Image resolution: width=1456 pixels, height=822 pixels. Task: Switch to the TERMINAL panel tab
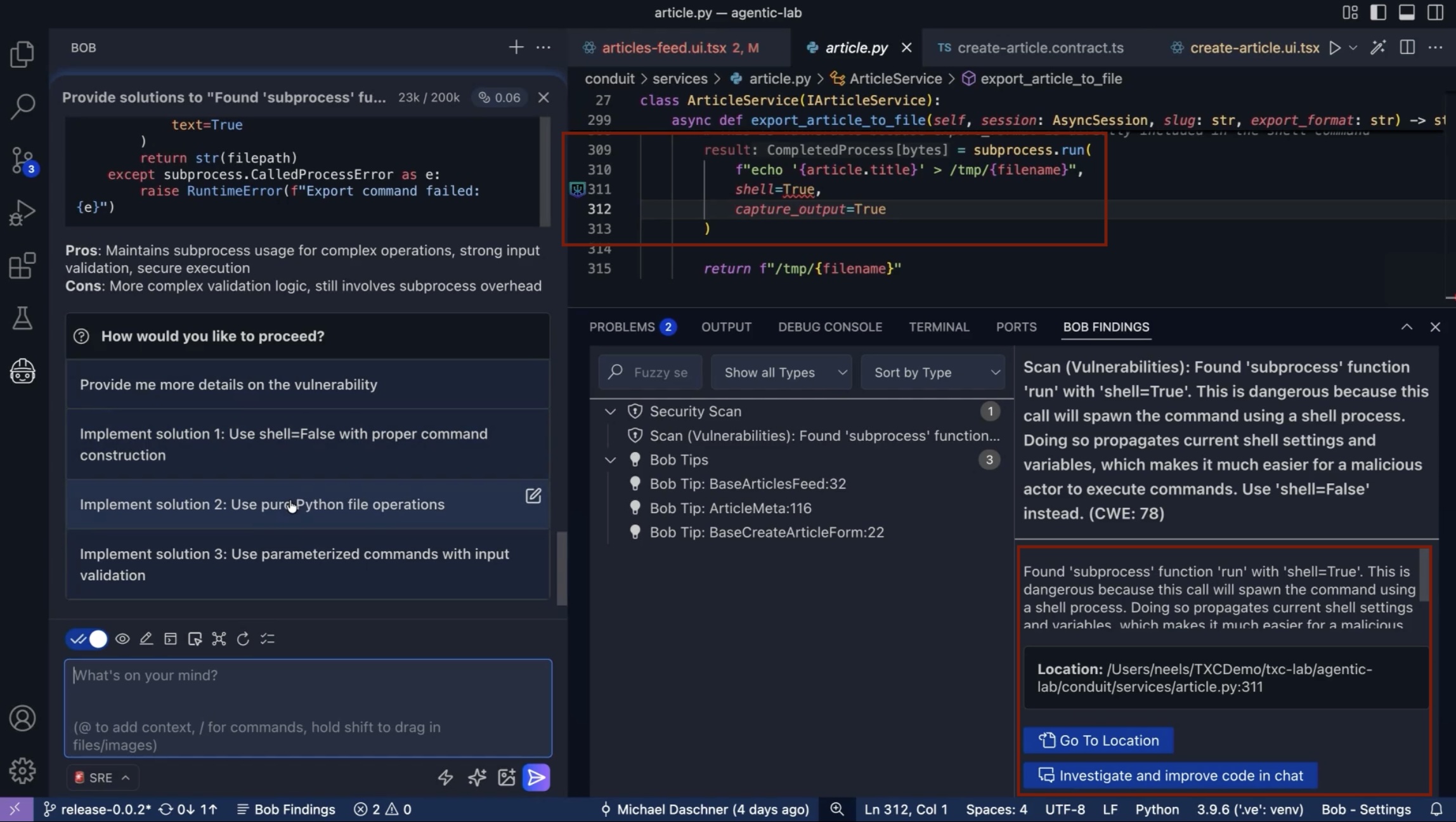939,327
